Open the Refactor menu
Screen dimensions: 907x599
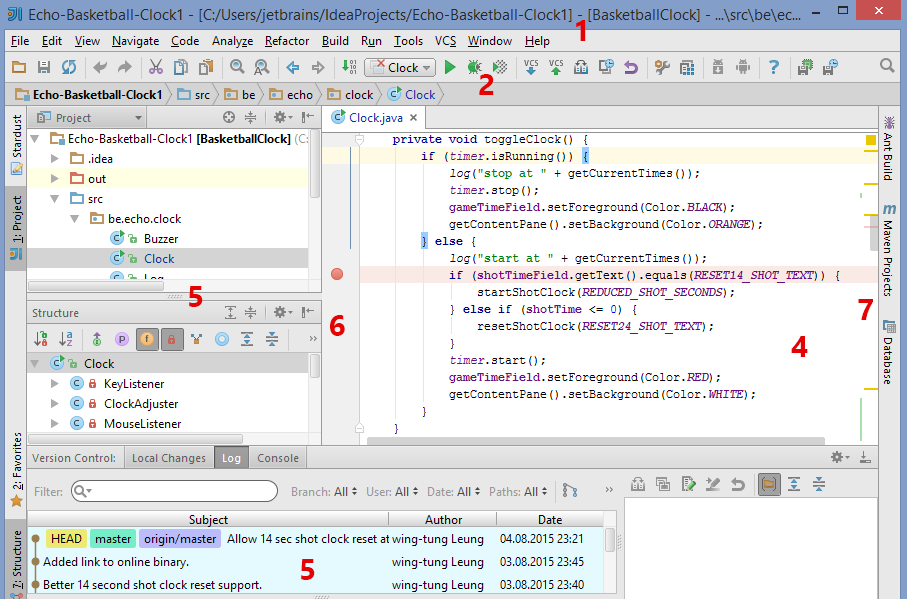click(287, 41)
